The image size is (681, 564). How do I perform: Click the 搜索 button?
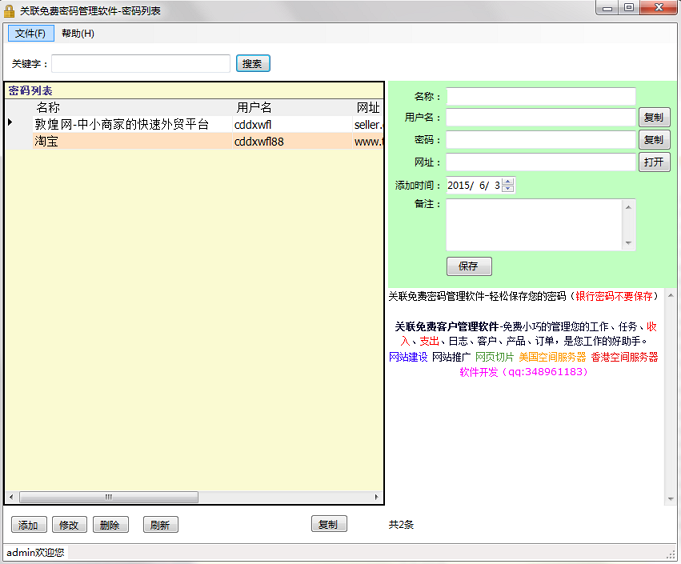tap(253, 63)
